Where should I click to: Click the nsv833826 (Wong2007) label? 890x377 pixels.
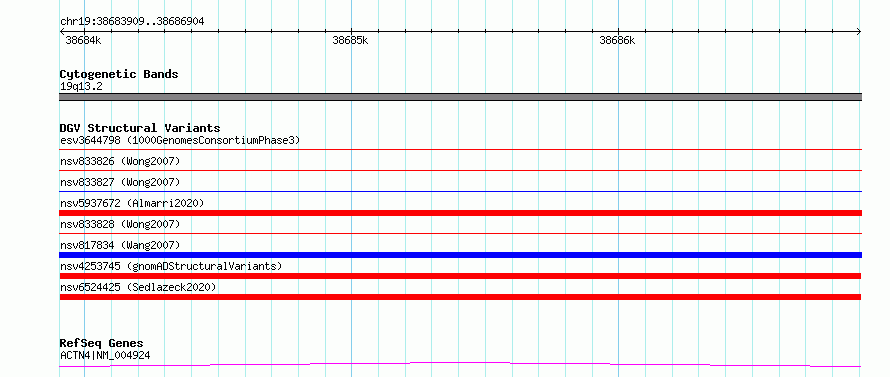120,162
